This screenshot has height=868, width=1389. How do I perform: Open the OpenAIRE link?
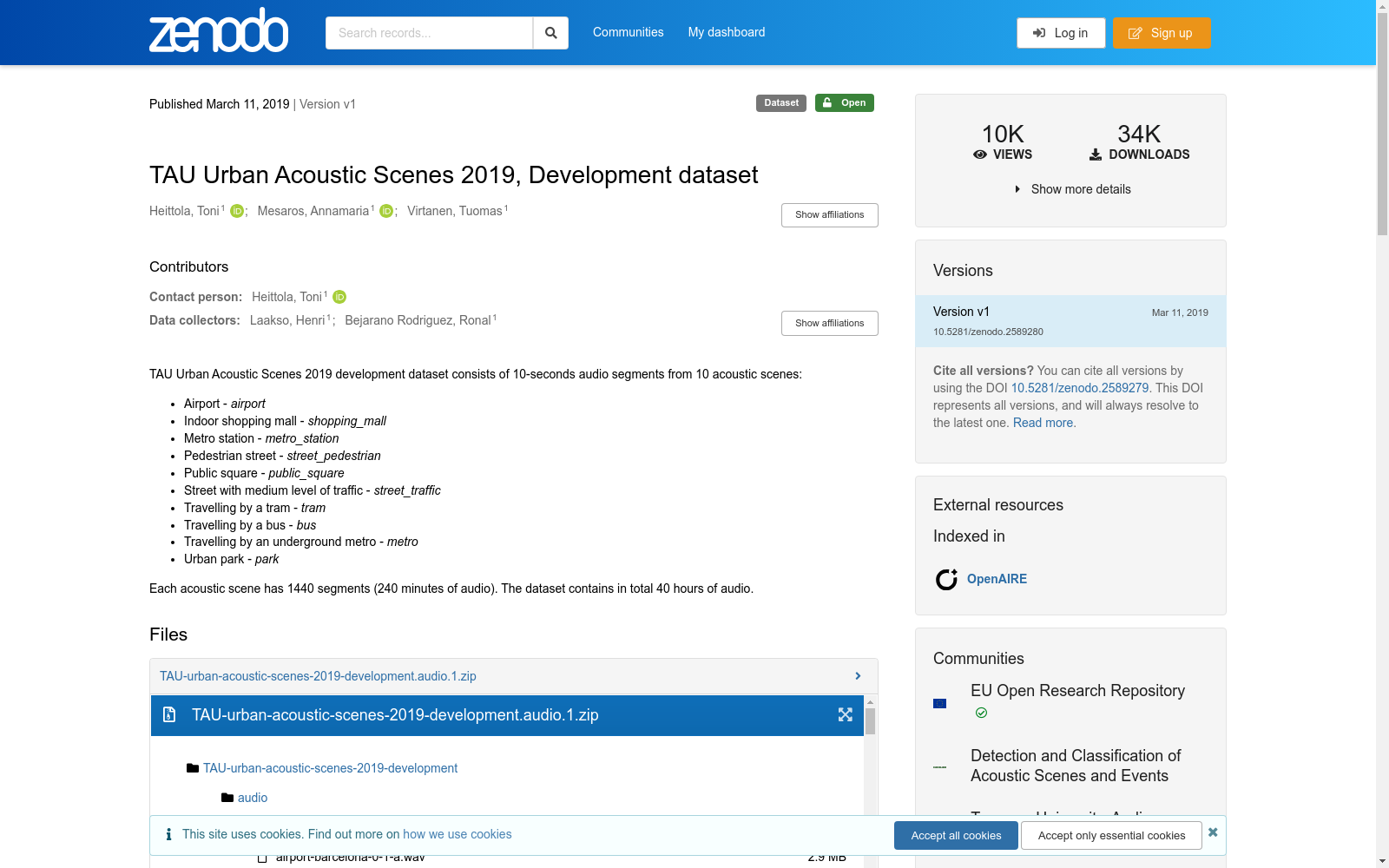997,579
